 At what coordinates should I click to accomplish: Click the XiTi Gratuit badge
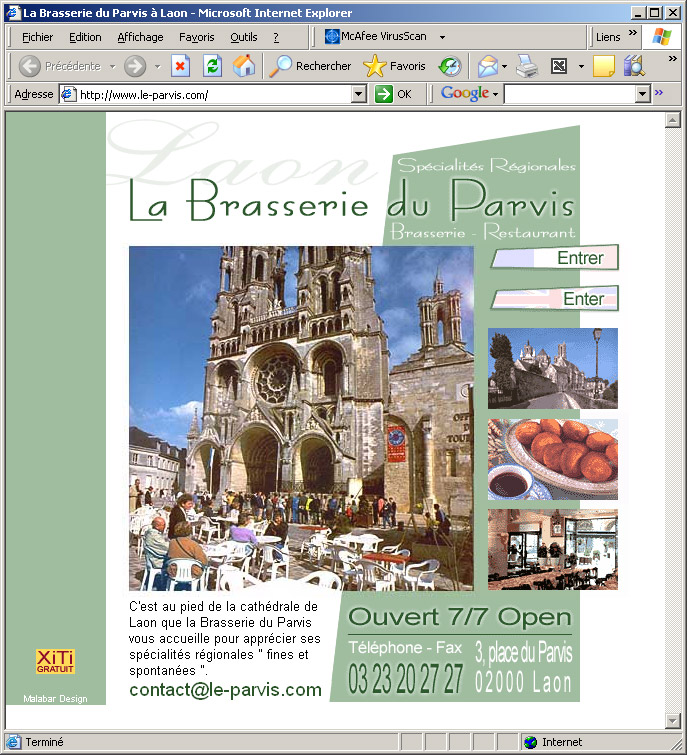pos(55,661)
